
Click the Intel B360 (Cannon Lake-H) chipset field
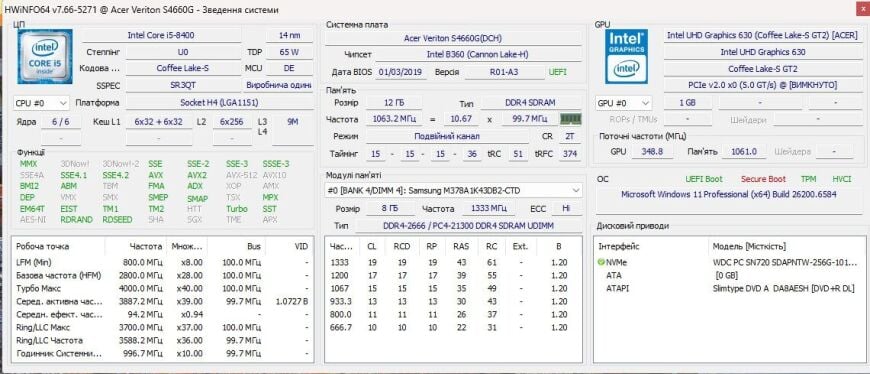(478, 55)
